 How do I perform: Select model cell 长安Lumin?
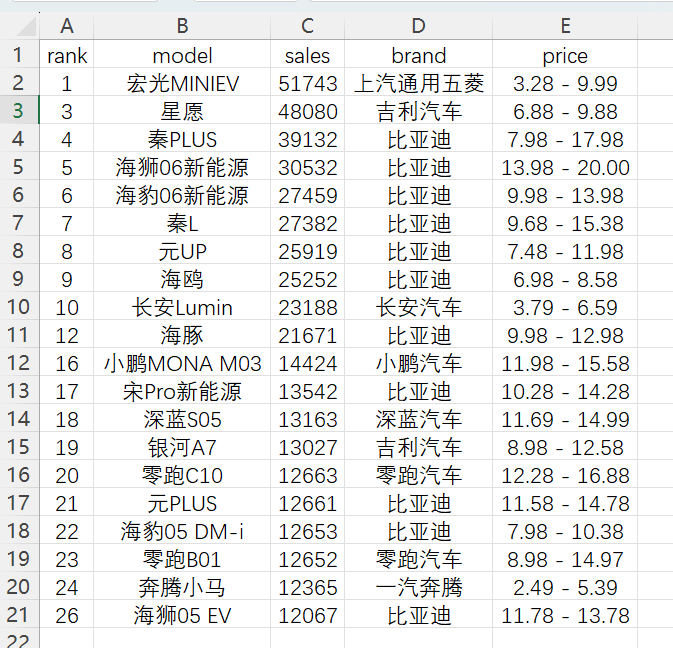(x=182, y=306)
